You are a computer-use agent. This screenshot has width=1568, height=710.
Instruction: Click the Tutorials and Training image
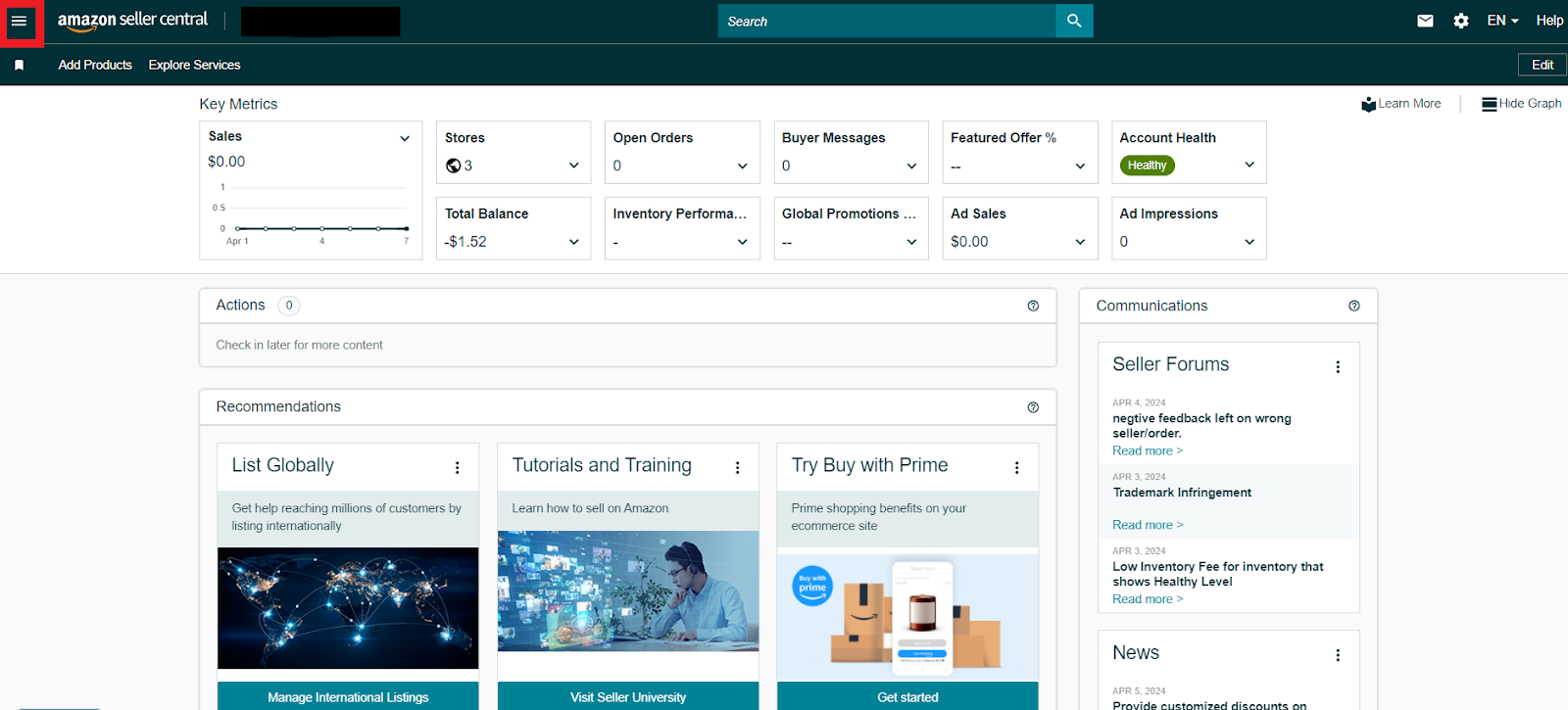(628, 592)
